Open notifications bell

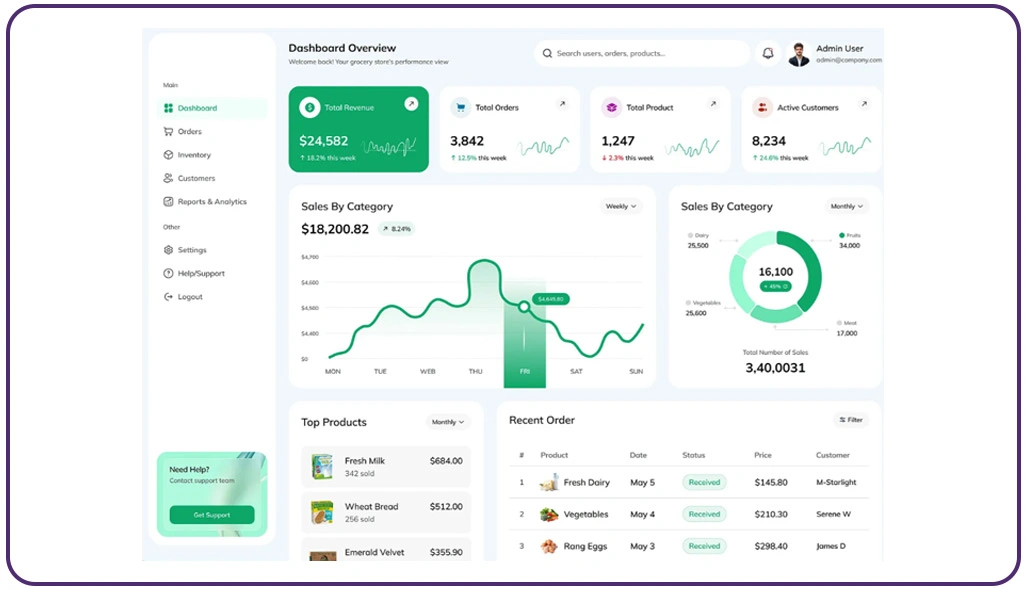[768, 54]
